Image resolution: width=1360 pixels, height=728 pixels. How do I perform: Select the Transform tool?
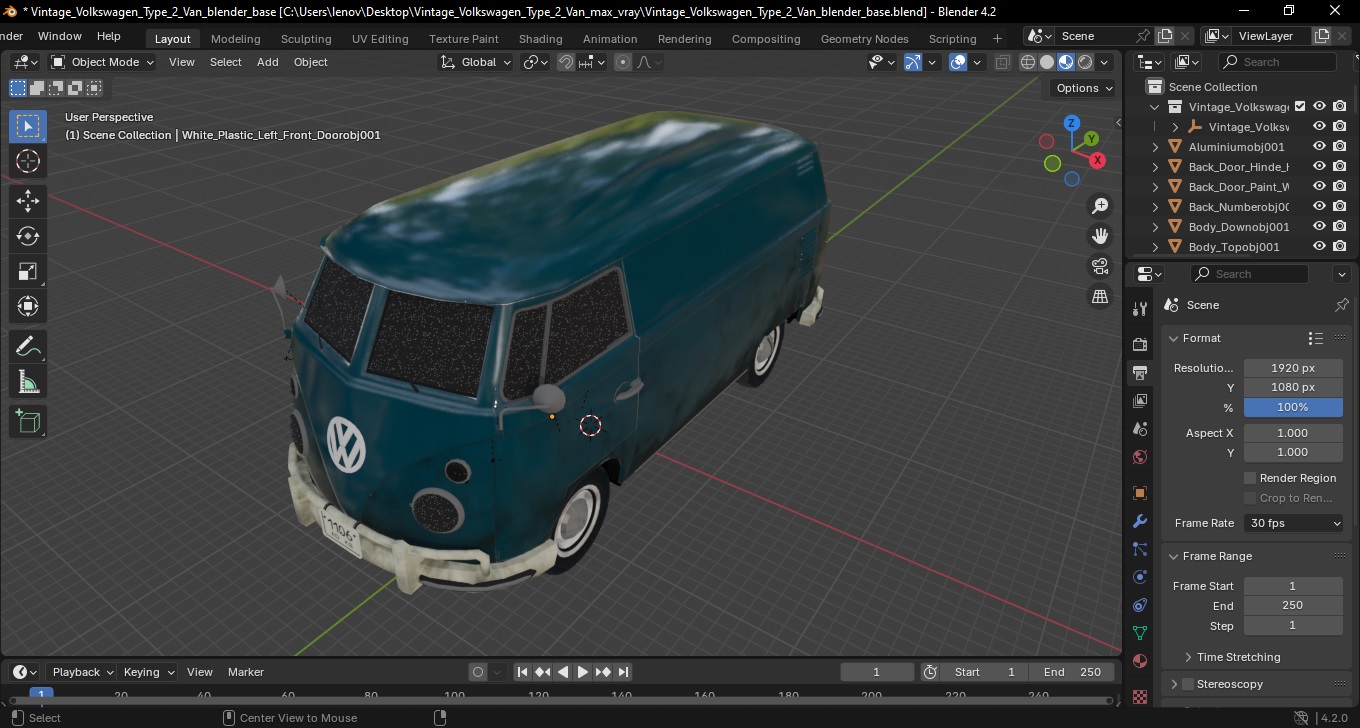tap(28, 306)
